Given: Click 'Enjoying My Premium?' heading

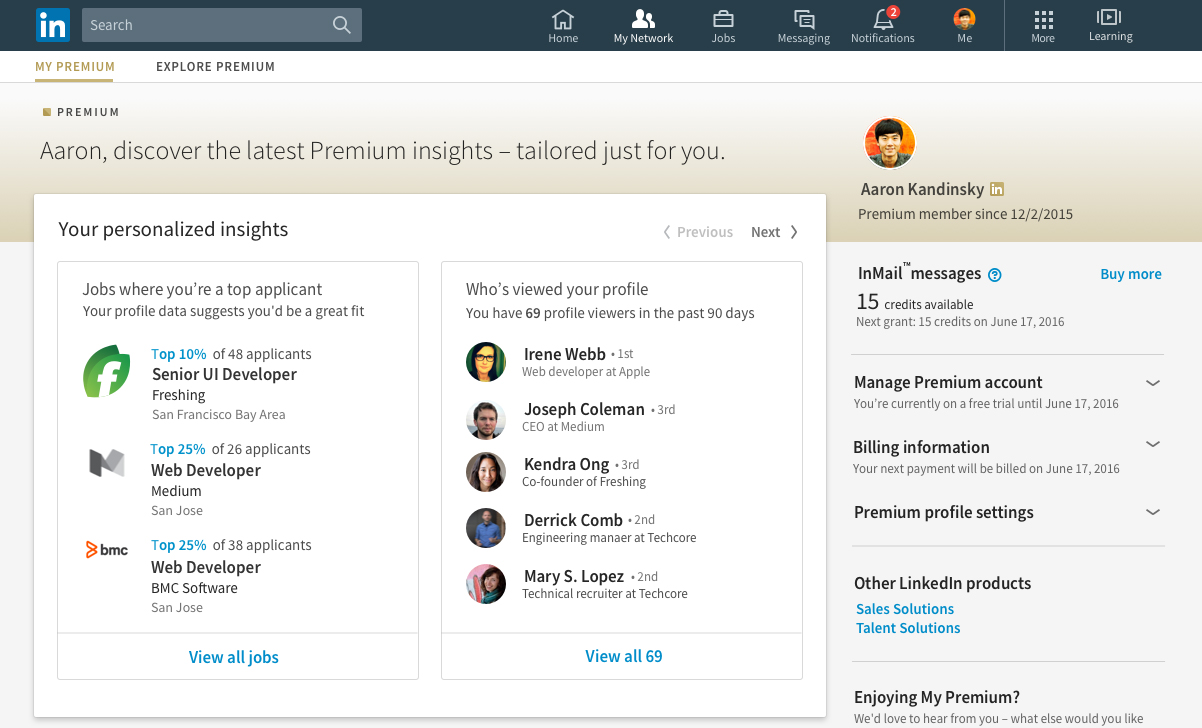Looking at the screenshot, I should click(x=937, y=697).
